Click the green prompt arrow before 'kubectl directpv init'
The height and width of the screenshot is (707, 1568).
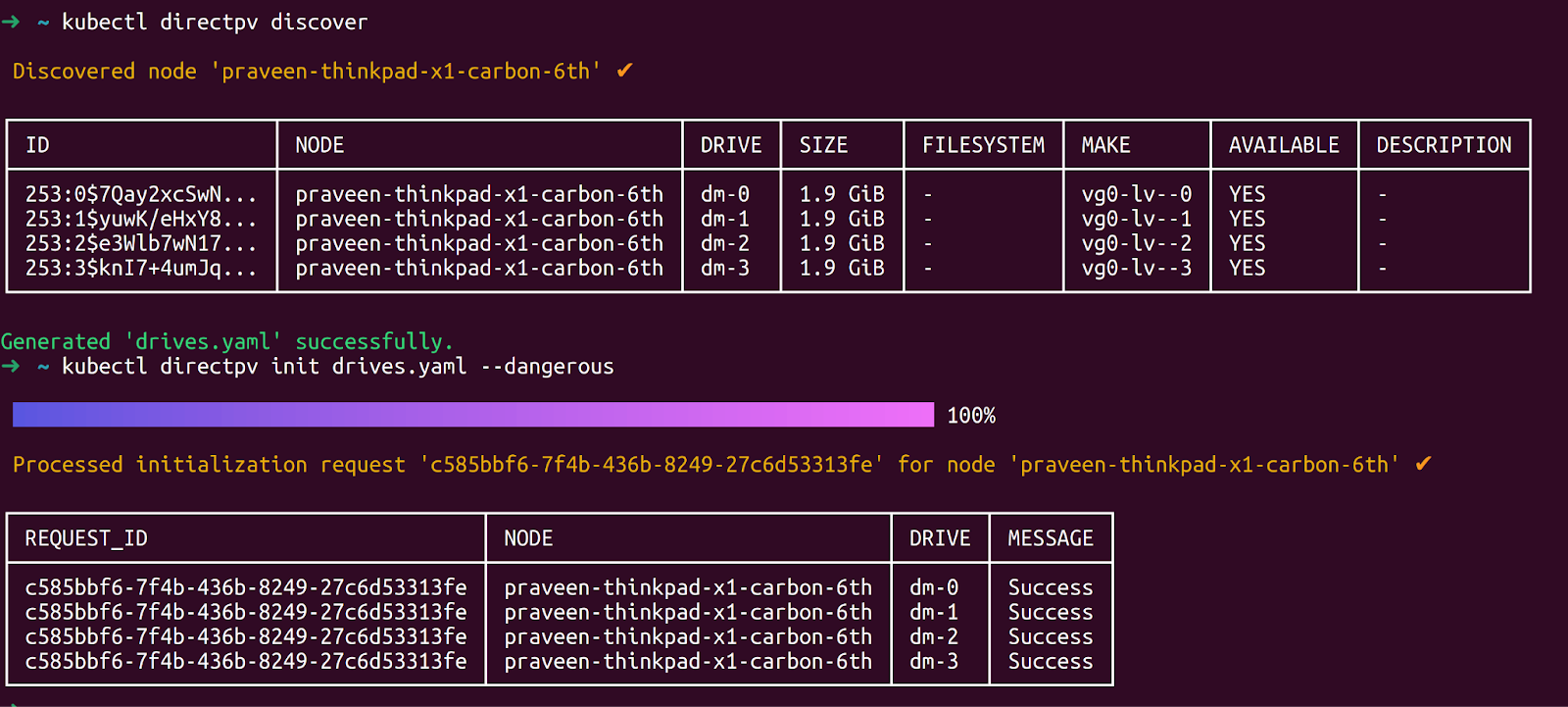pos(11,367)
